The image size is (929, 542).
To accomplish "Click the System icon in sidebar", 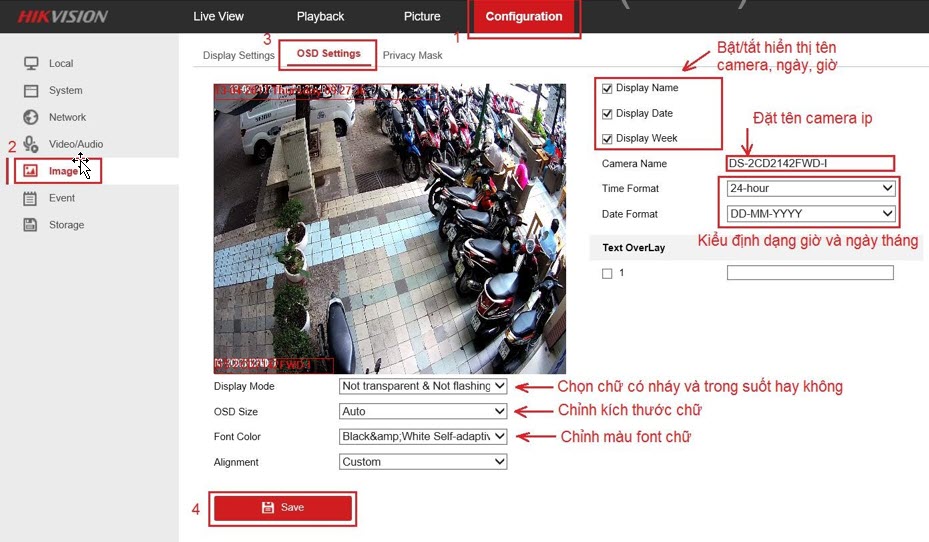I will [x=31, y=90].
